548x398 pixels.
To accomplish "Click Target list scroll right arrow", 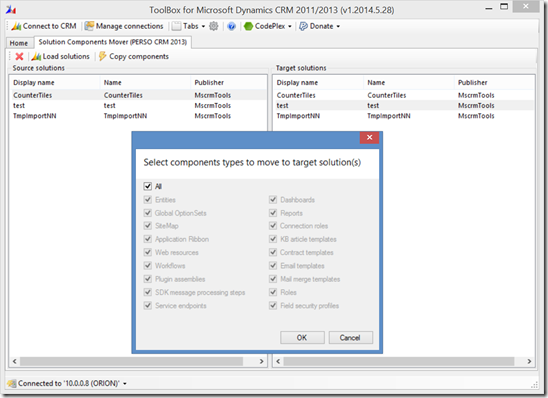I will pyautogui.click(x=529, y=361).
